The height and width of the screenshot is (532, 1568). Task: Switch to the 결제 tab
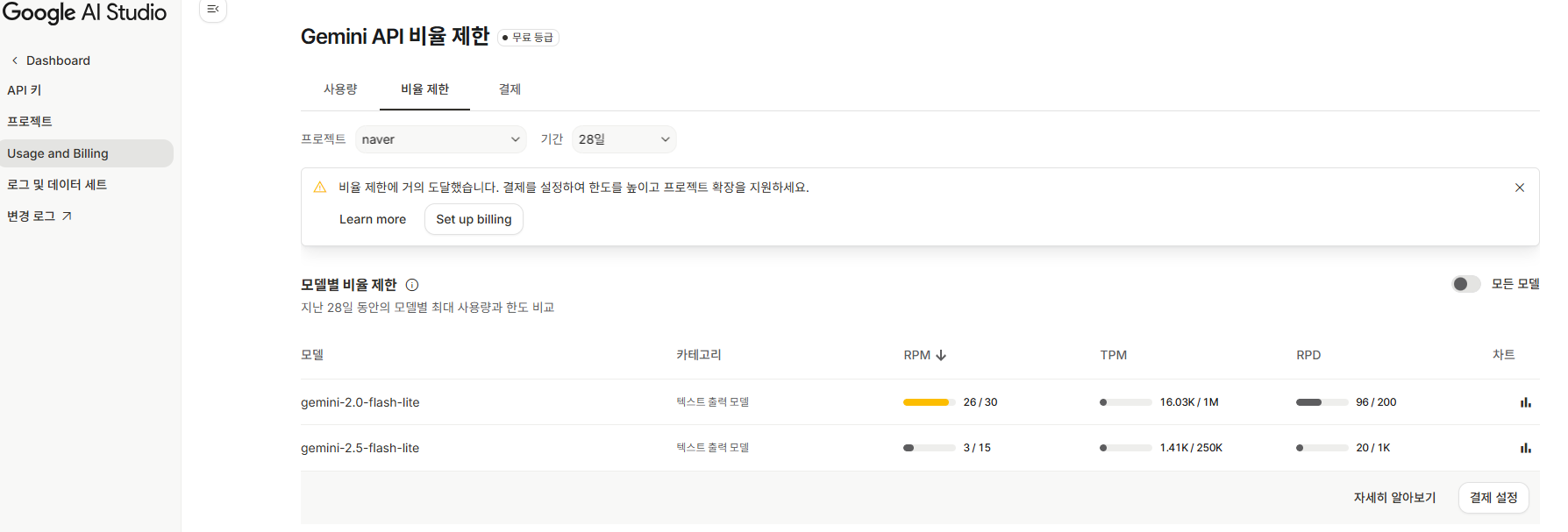click(510, 89)
